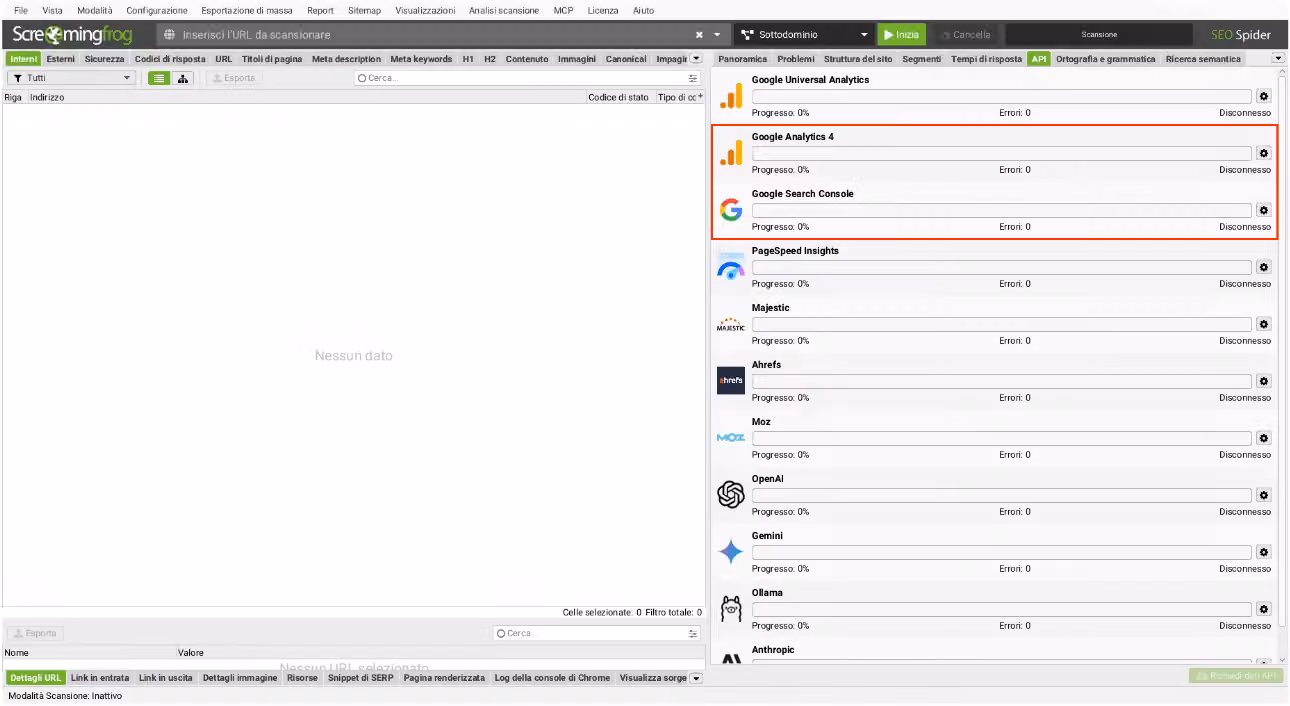Show more right panel tabs
Image resolution: width=1290 pixels, height=706 pixels.
point(1279,59)
